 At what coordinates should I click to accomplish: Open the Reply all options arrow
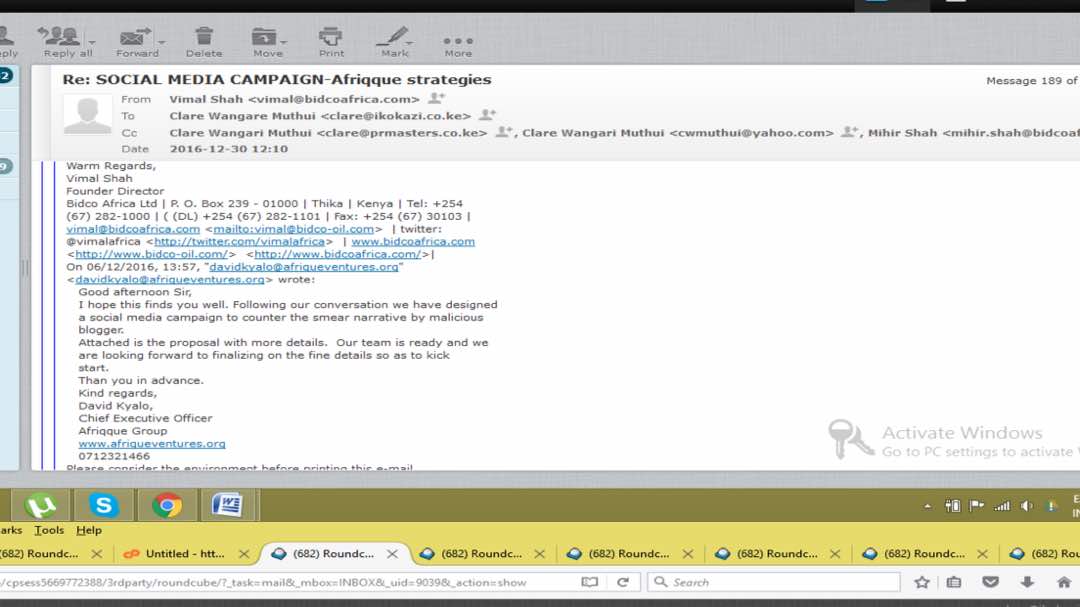coord(92,42)
